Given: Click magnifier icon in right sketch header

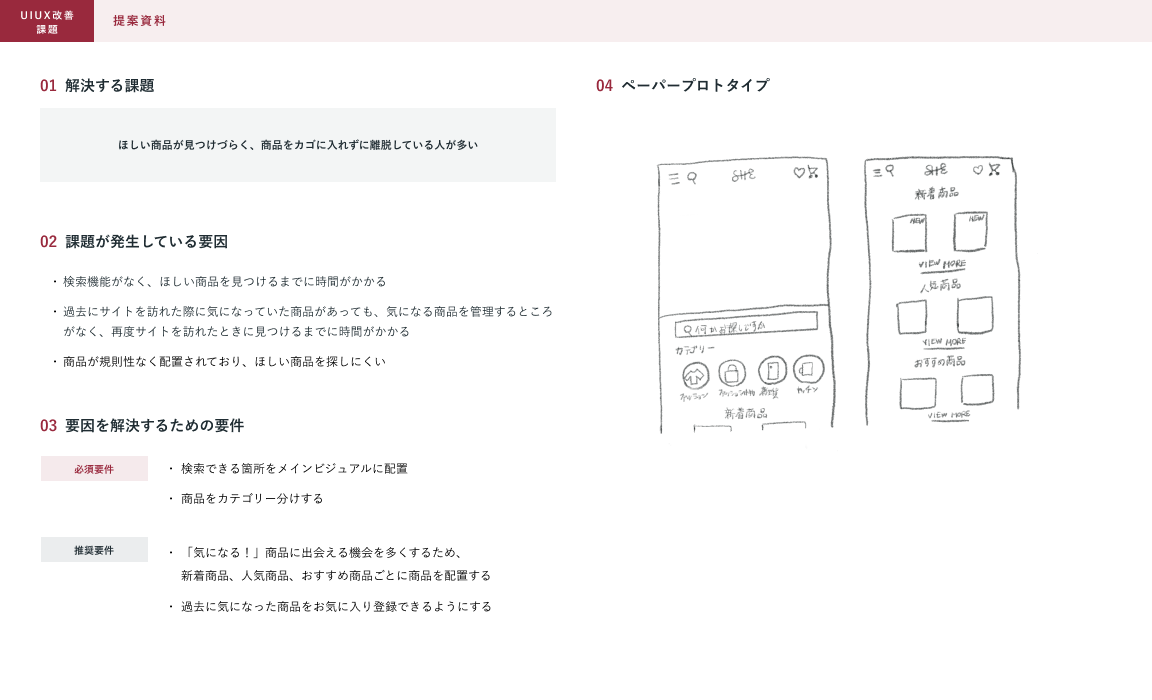Looking at the screenshot, I should (890, 171).
